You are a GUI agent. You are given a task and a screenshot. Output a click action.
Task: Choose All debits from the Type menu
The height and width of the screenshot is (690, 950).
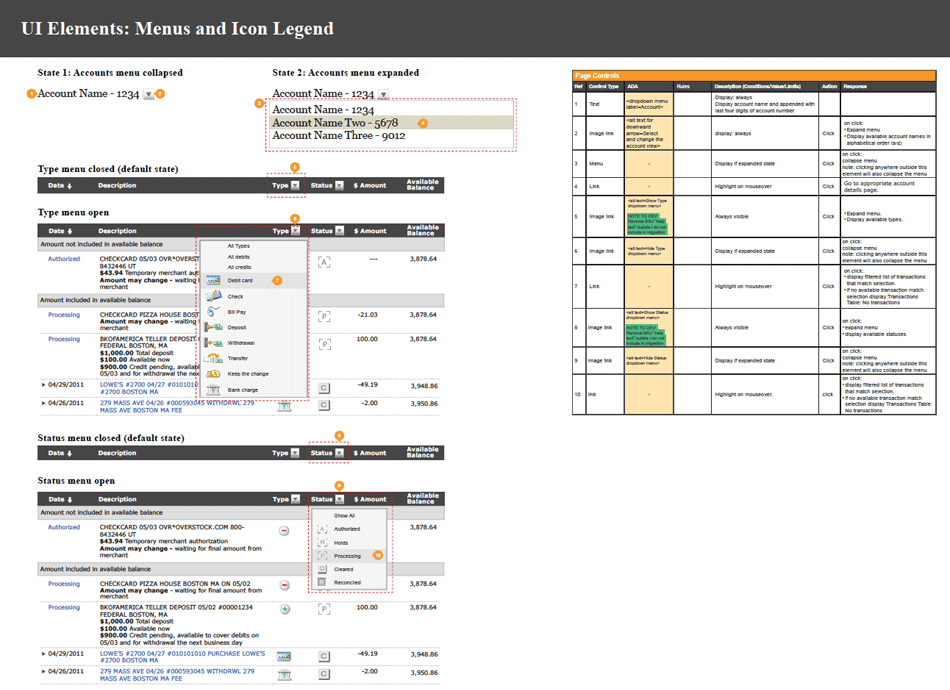click(x=240, y=257)
